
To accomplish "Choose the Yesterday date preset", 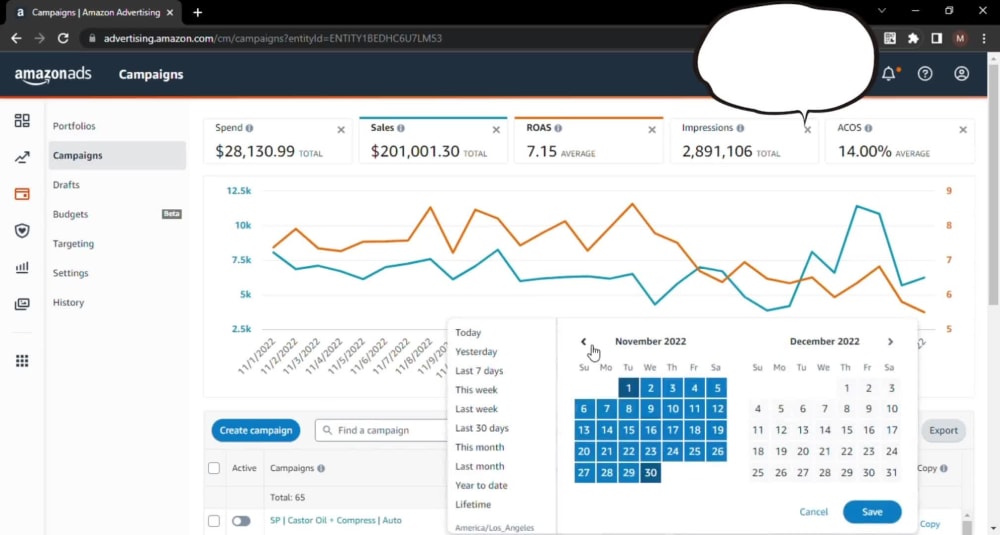I will (476, 352).
